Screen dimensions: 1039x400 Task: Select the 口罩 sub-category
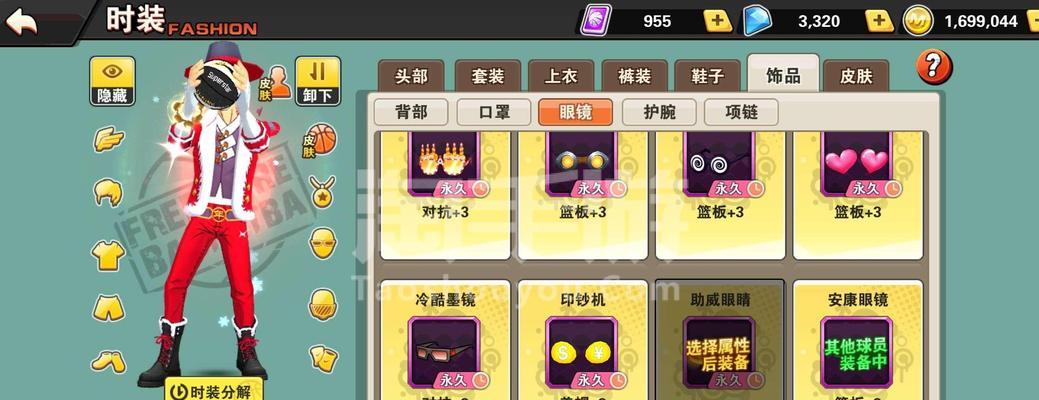coord(494,113)
